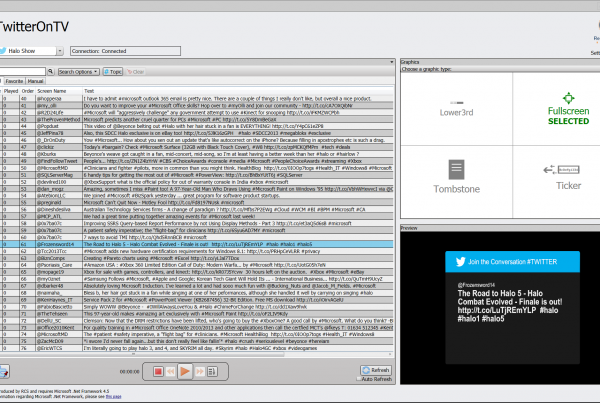
Task: Select the @Popdust tweet, order 44
Action: point(197,126)
